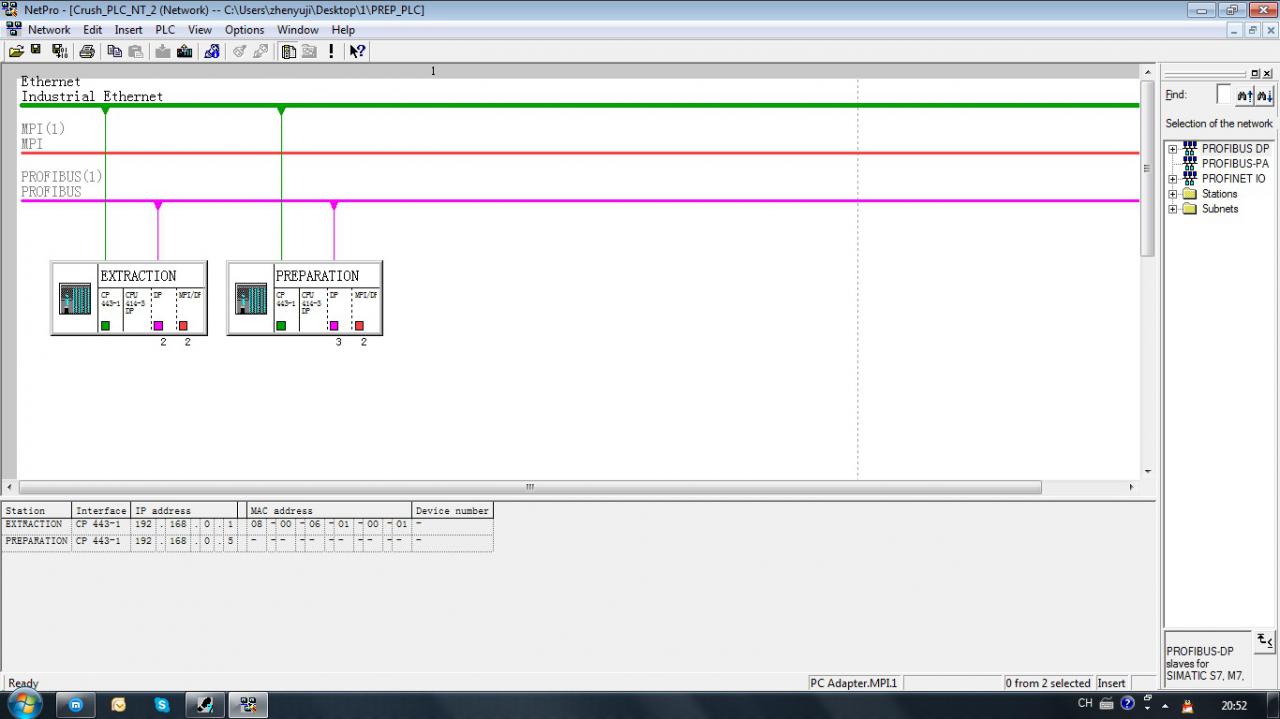1280x719 pixels.
Task: Click the Upload station toolbar icon
Action: [184, 51]
